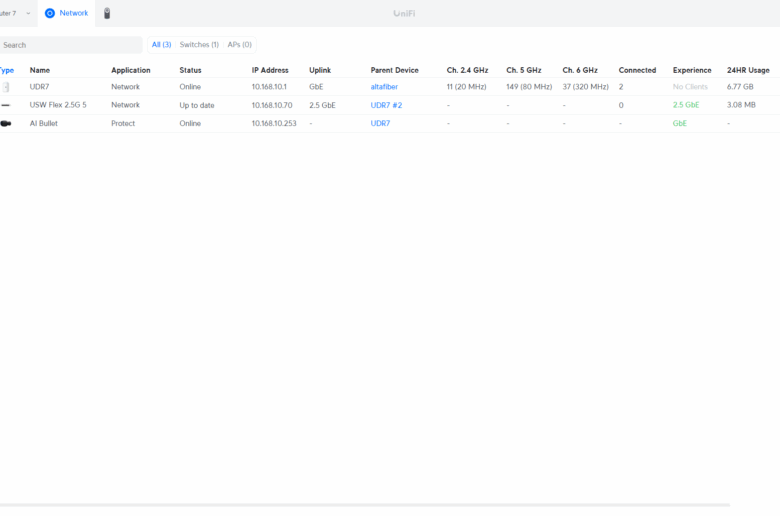This screenshot has height=516, width=780.
Task: Click the AI Bullet camera icon
Action: (x=6, y=123)
